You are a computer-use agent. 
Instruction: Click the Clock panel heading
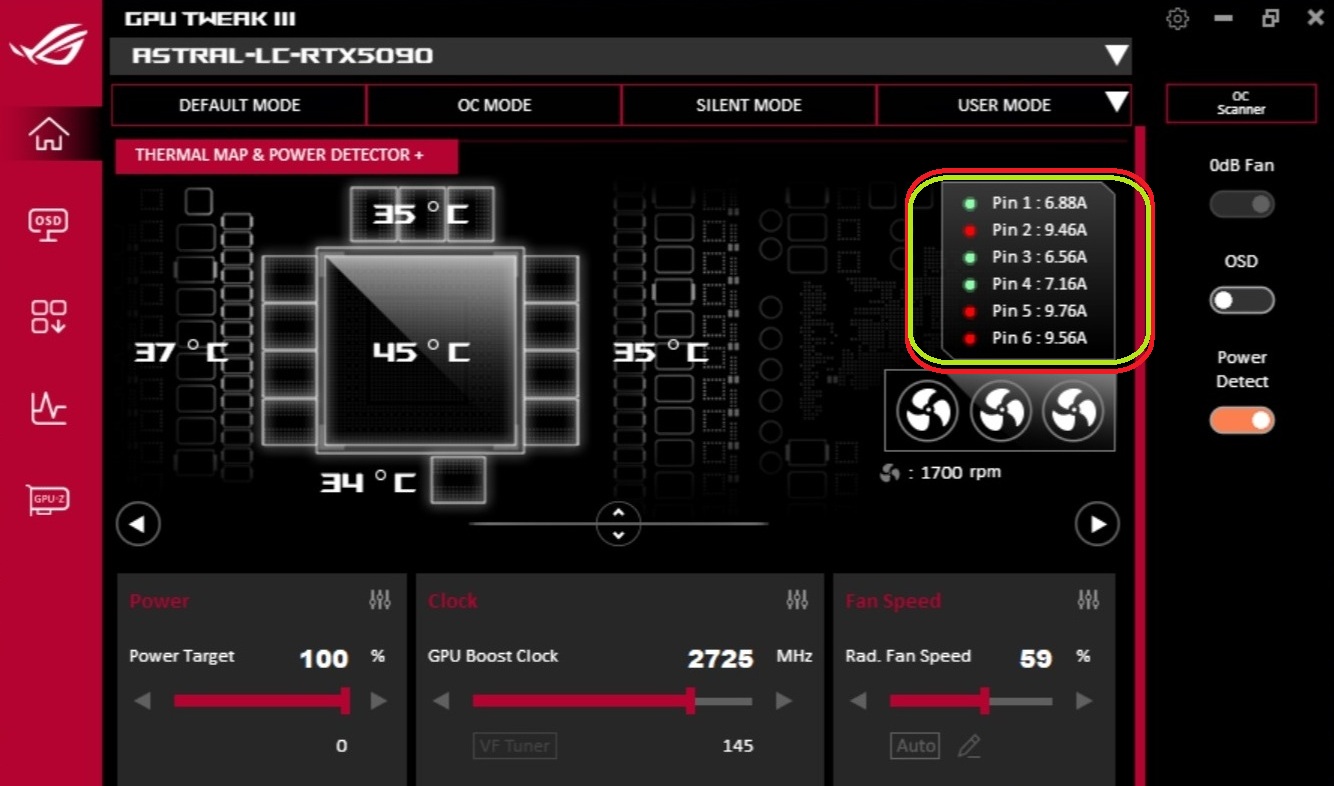[453, 601]
